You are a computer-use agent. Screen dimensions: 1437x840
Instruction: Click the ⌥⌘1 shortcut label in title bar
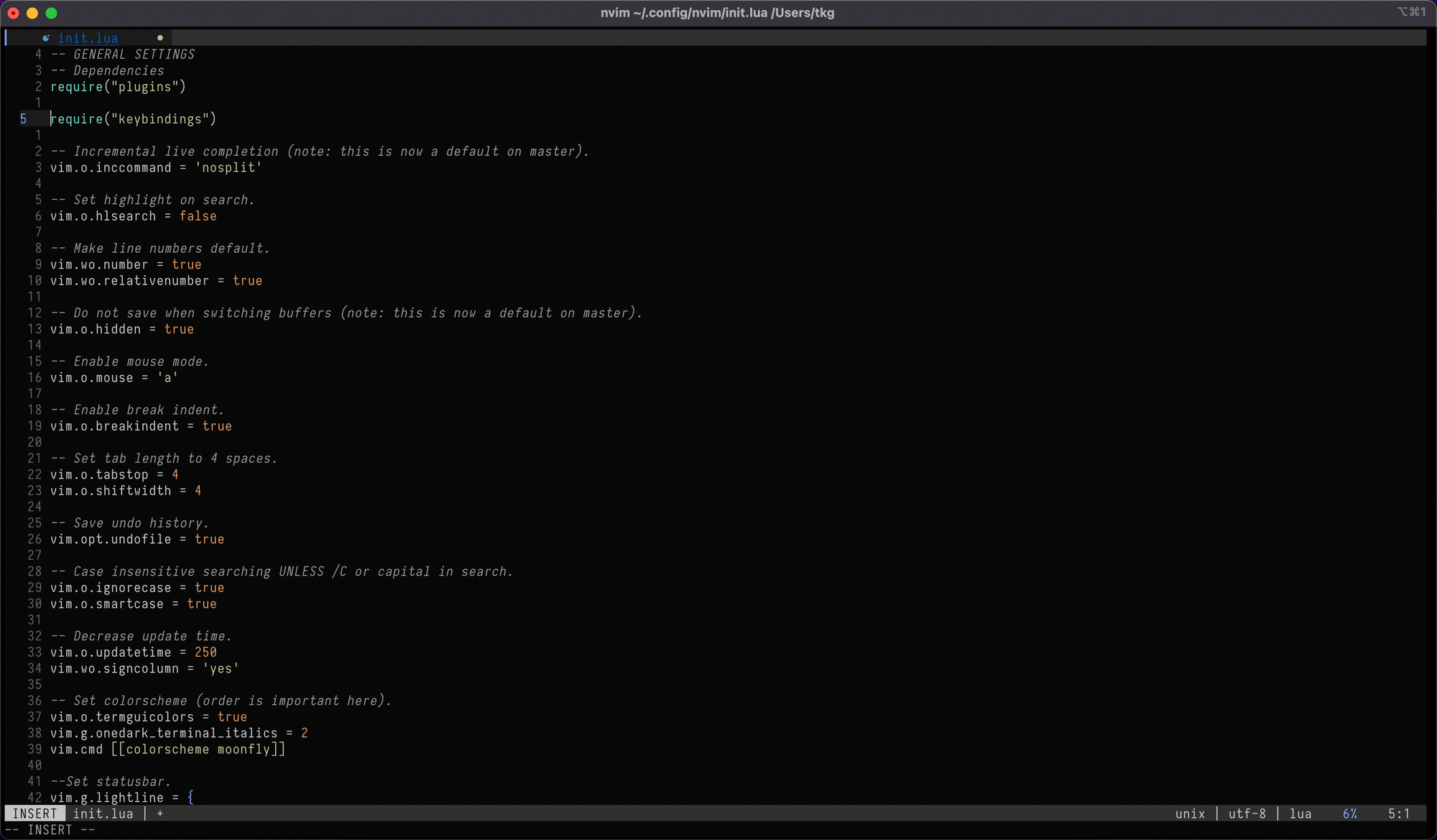[x=1411, y=12]
